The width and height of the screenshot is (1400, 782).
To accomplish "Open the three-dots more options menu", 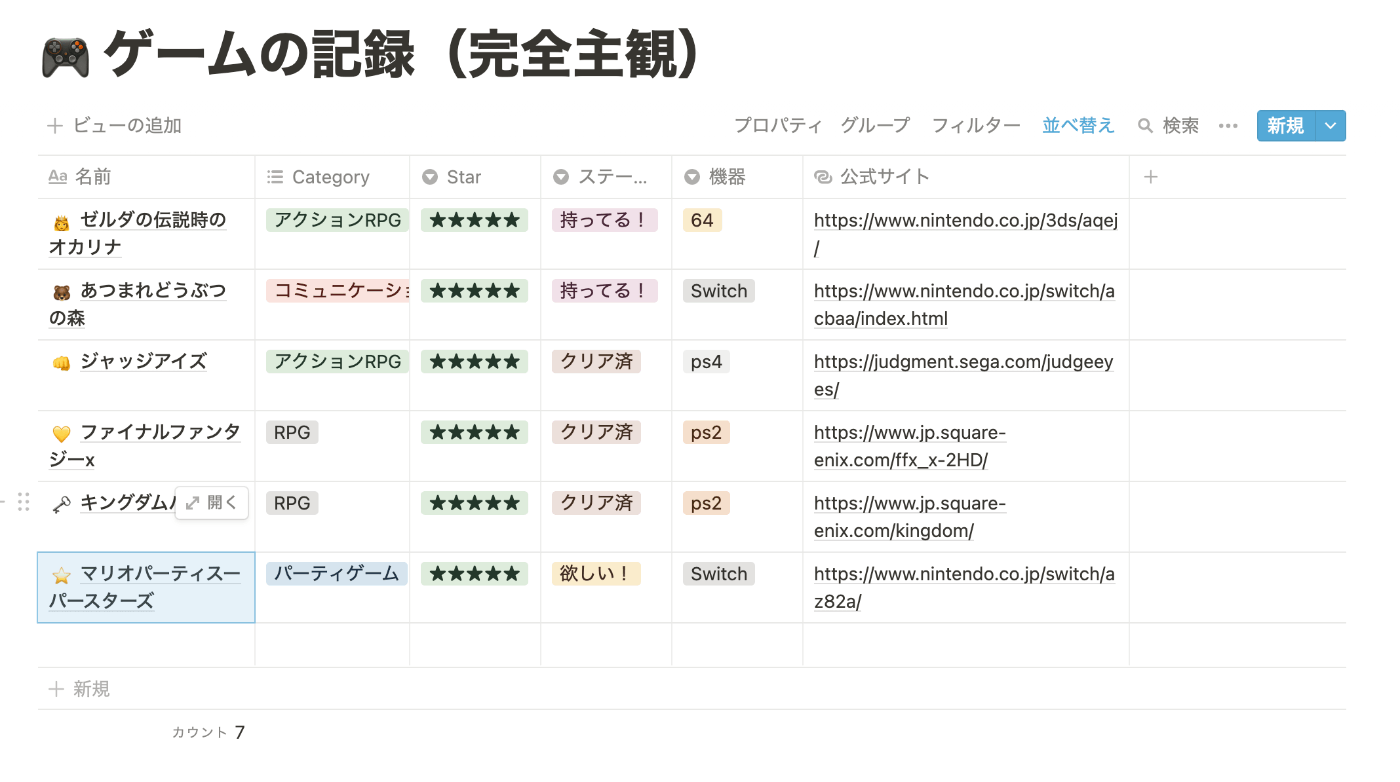I will click(1228, 126).
